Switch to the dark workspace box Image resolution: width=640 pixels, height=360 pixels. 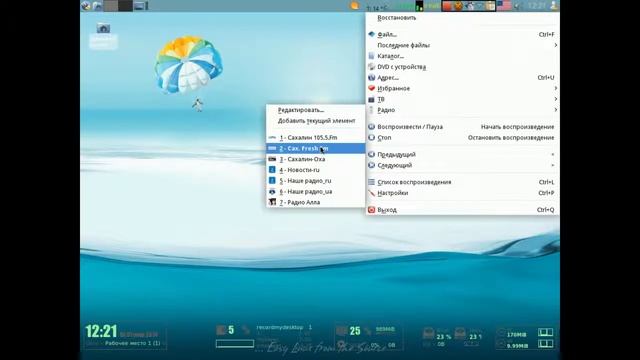pos(125,6)
